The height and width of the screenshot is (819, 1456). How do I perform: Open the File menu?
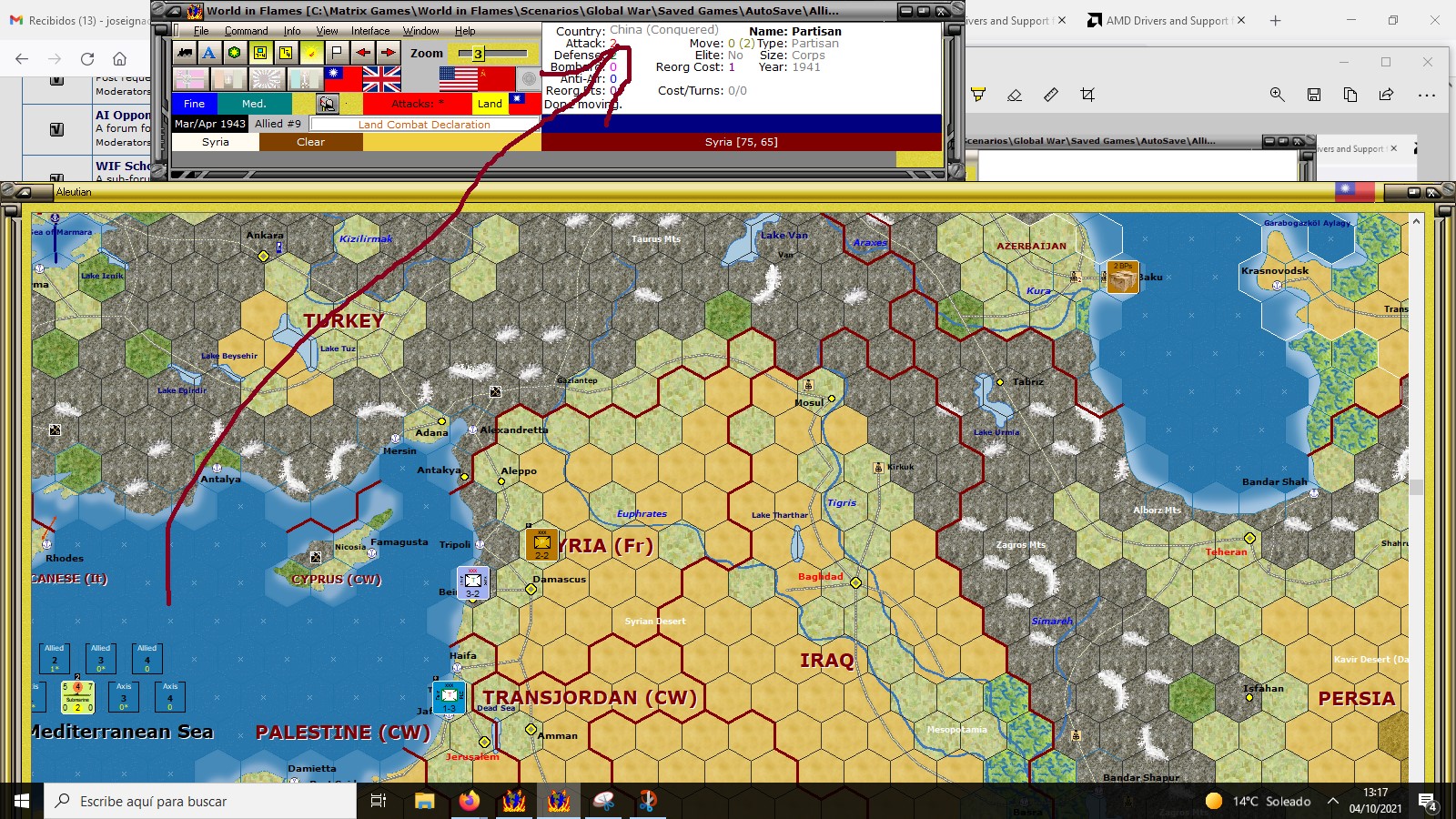pos(201,31)
